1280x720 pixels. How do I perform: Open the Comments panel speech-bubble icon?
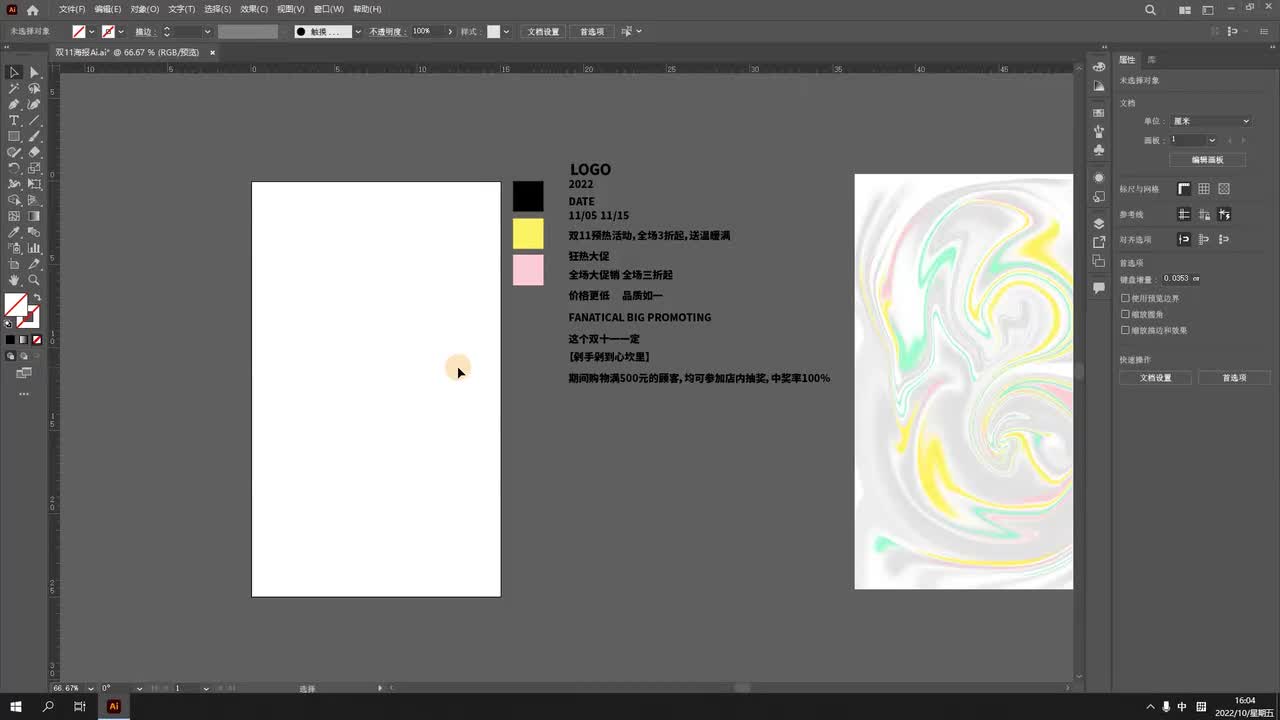pos(1099,288)
